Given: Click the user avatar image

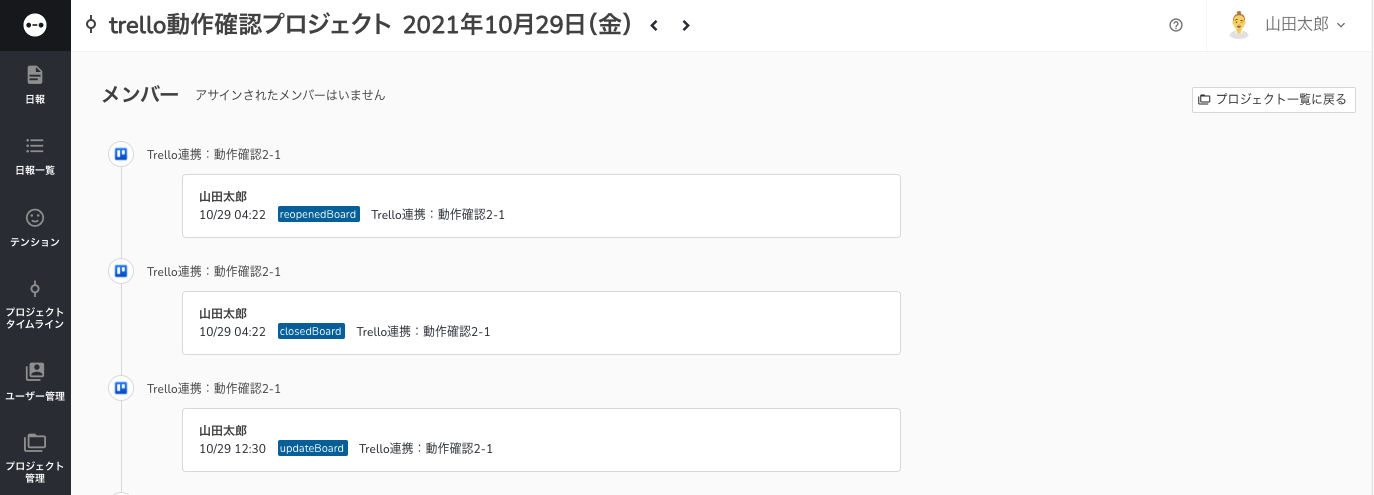Looking at the screenshot, I should click(x=1240, y=25).
